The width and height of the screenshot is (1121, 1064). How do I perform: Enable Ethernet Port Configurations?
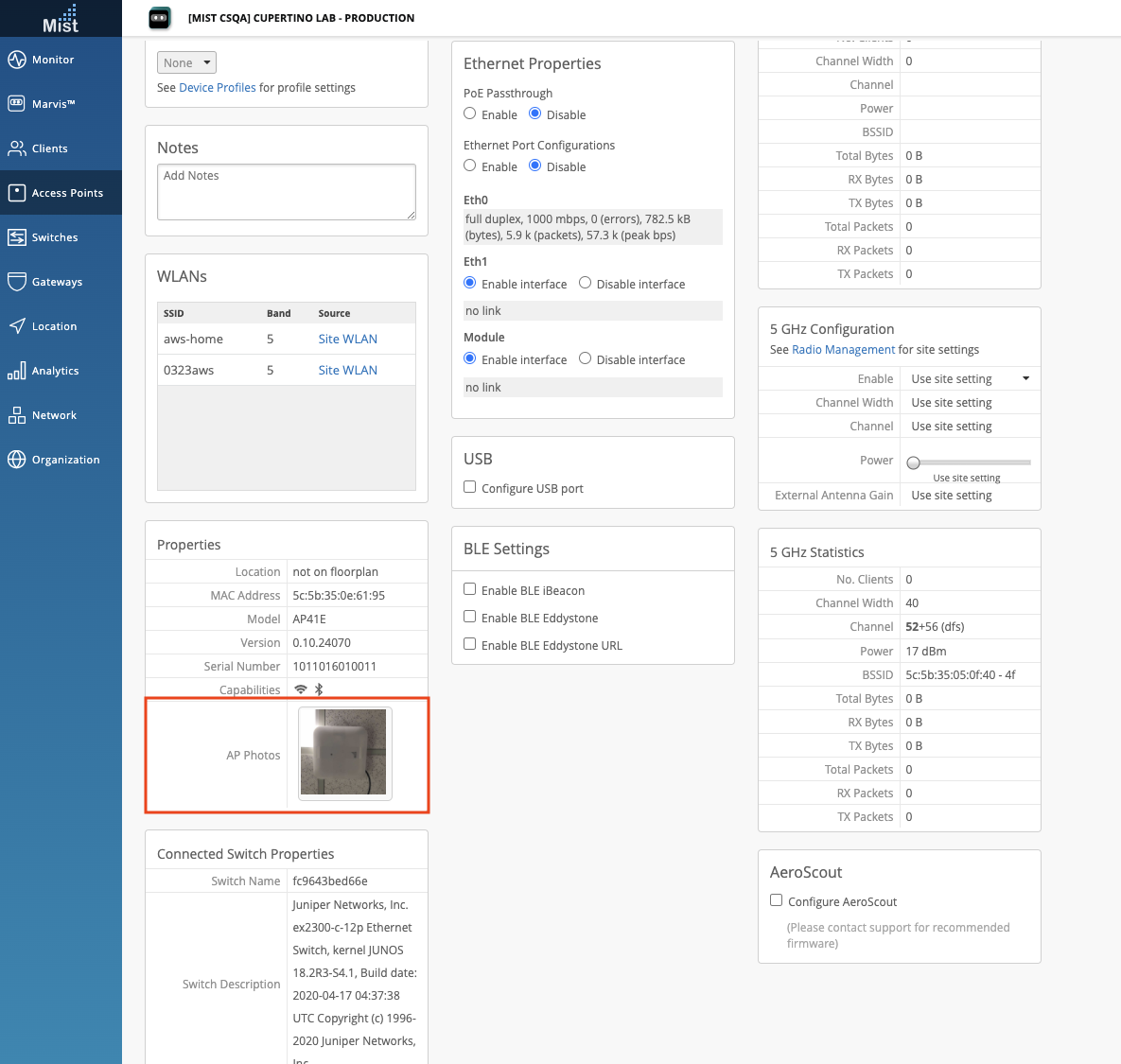(470, 166)
